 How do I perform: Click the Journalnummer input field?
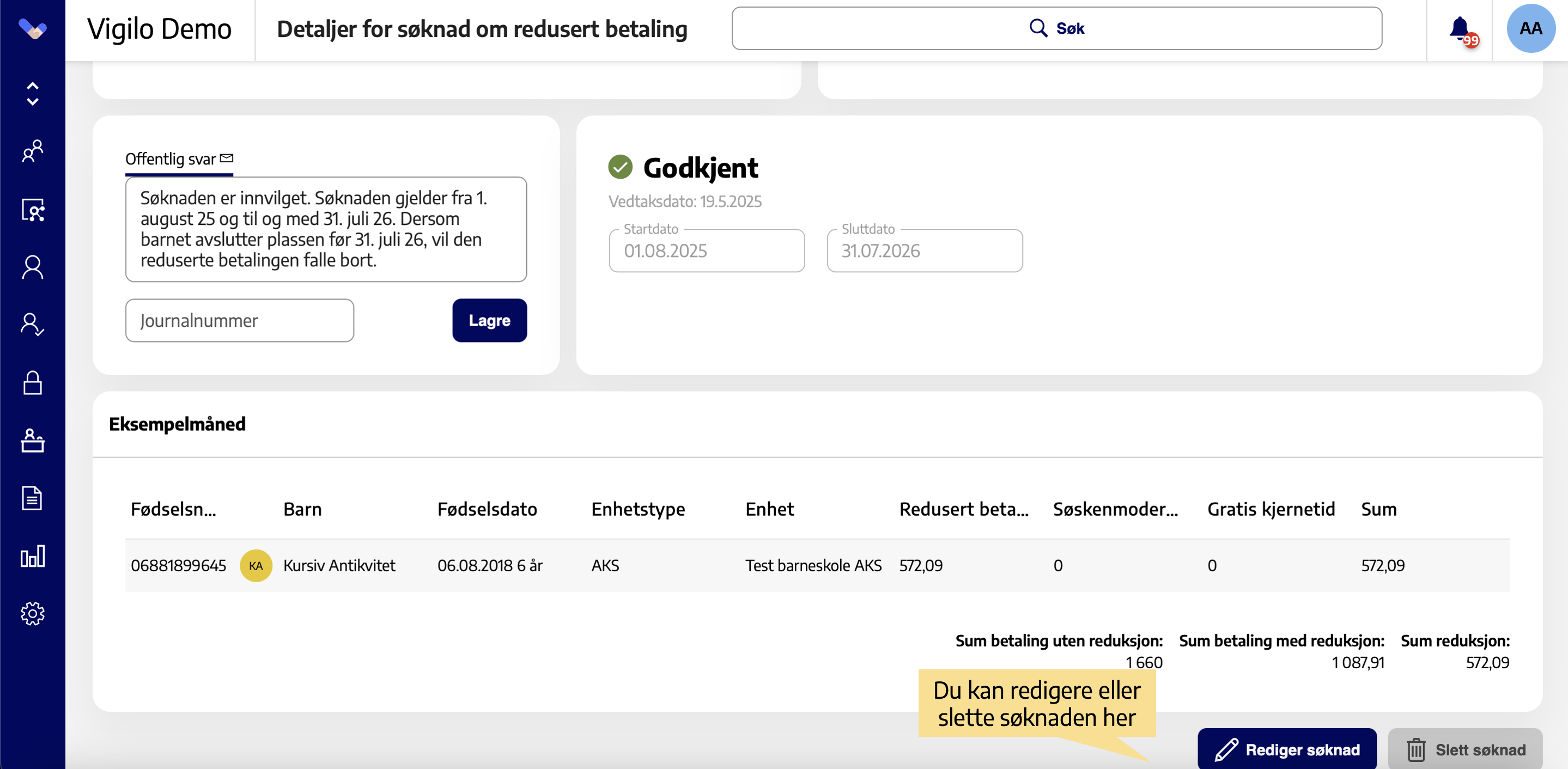tap(239, 321)
